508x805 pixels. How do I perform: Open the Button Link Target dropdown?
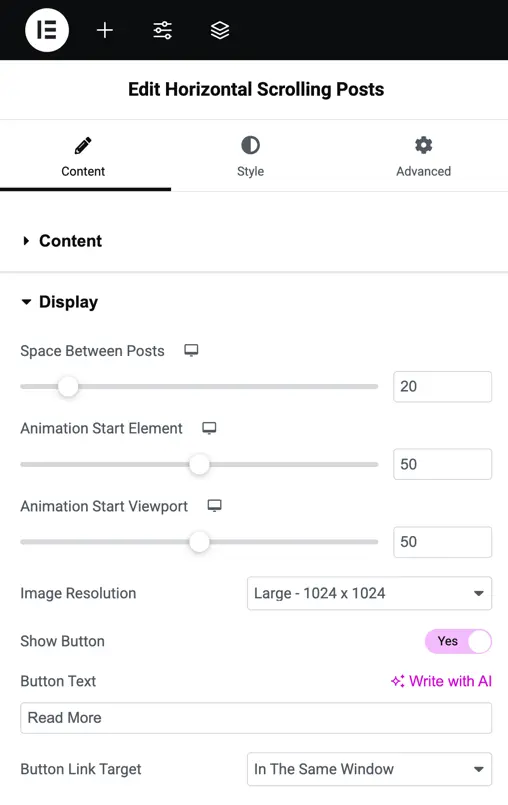coord(369,769)
